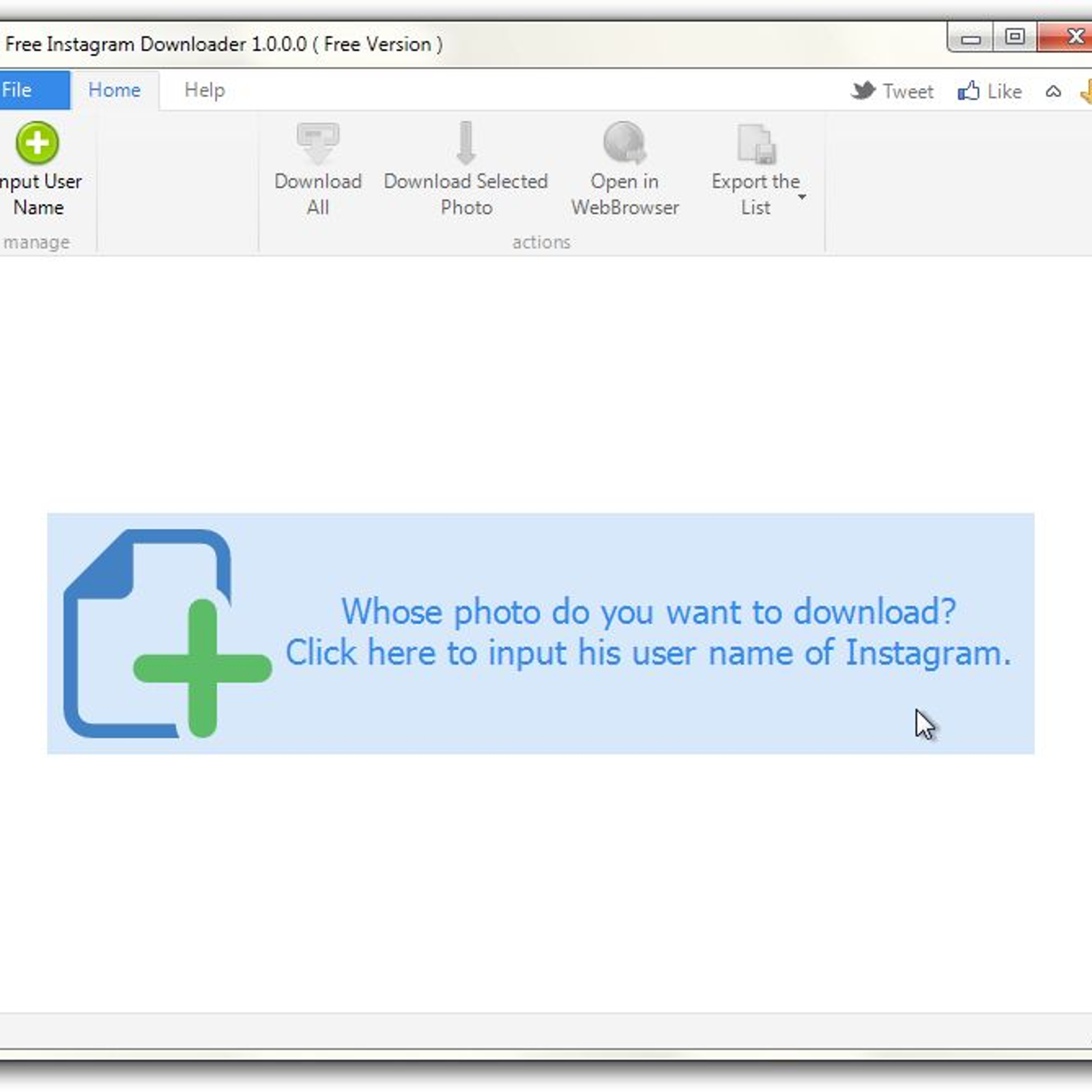Click Open in WebBrowser globe icon

coord(624,143)
